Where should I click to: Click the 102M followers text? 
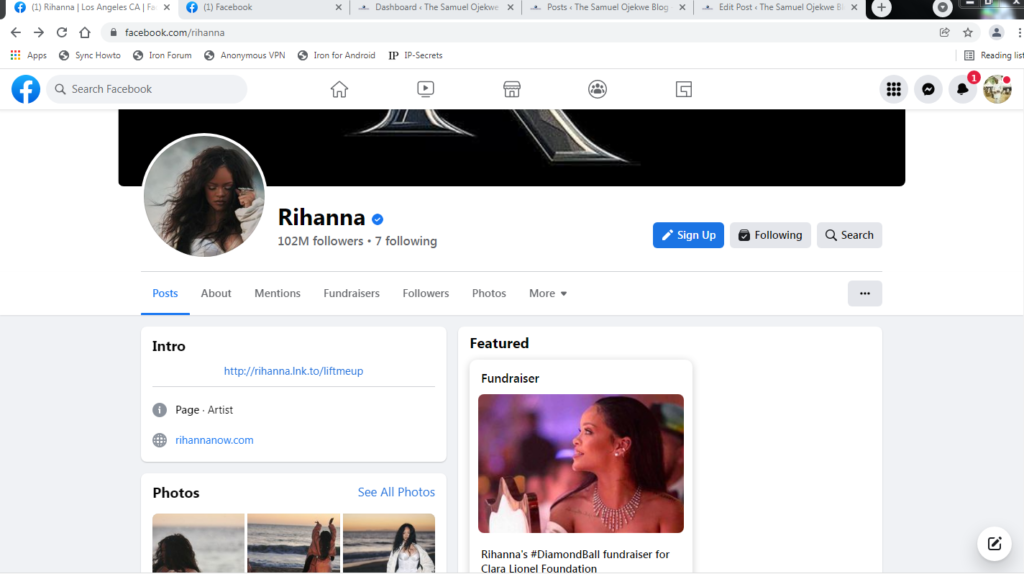pos(320,241)
